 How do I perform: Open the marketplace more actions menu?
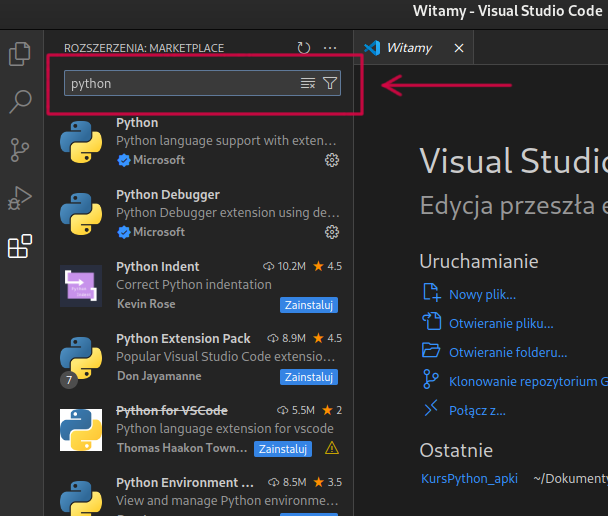click(x=330, y=48)
